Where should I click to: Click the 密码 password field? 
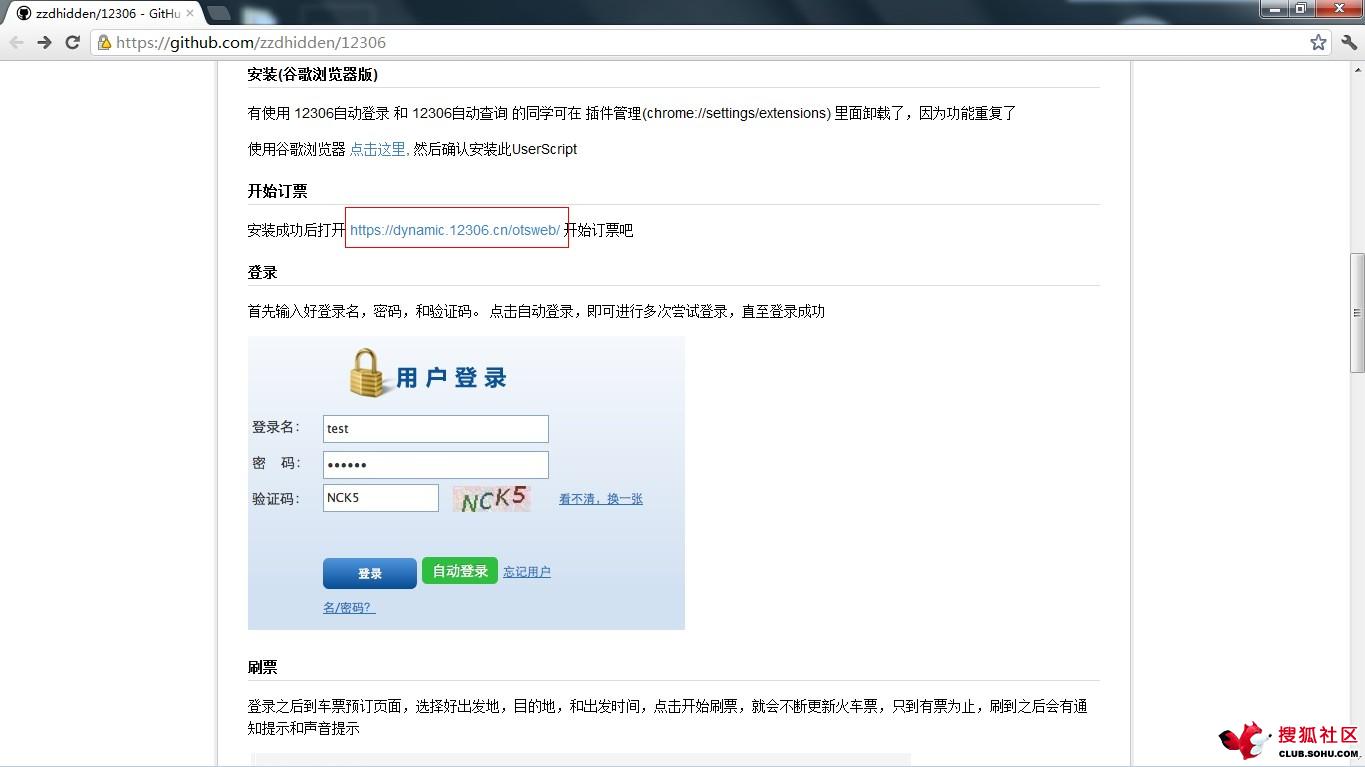coord(436,465)
